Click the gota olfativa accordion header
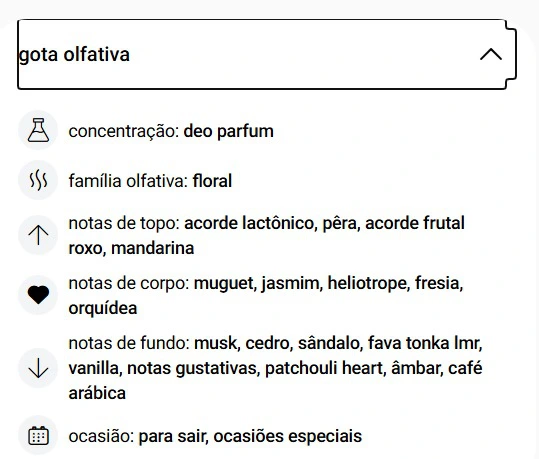This screenshot has height=459, width=539. [x=267, y=54]
